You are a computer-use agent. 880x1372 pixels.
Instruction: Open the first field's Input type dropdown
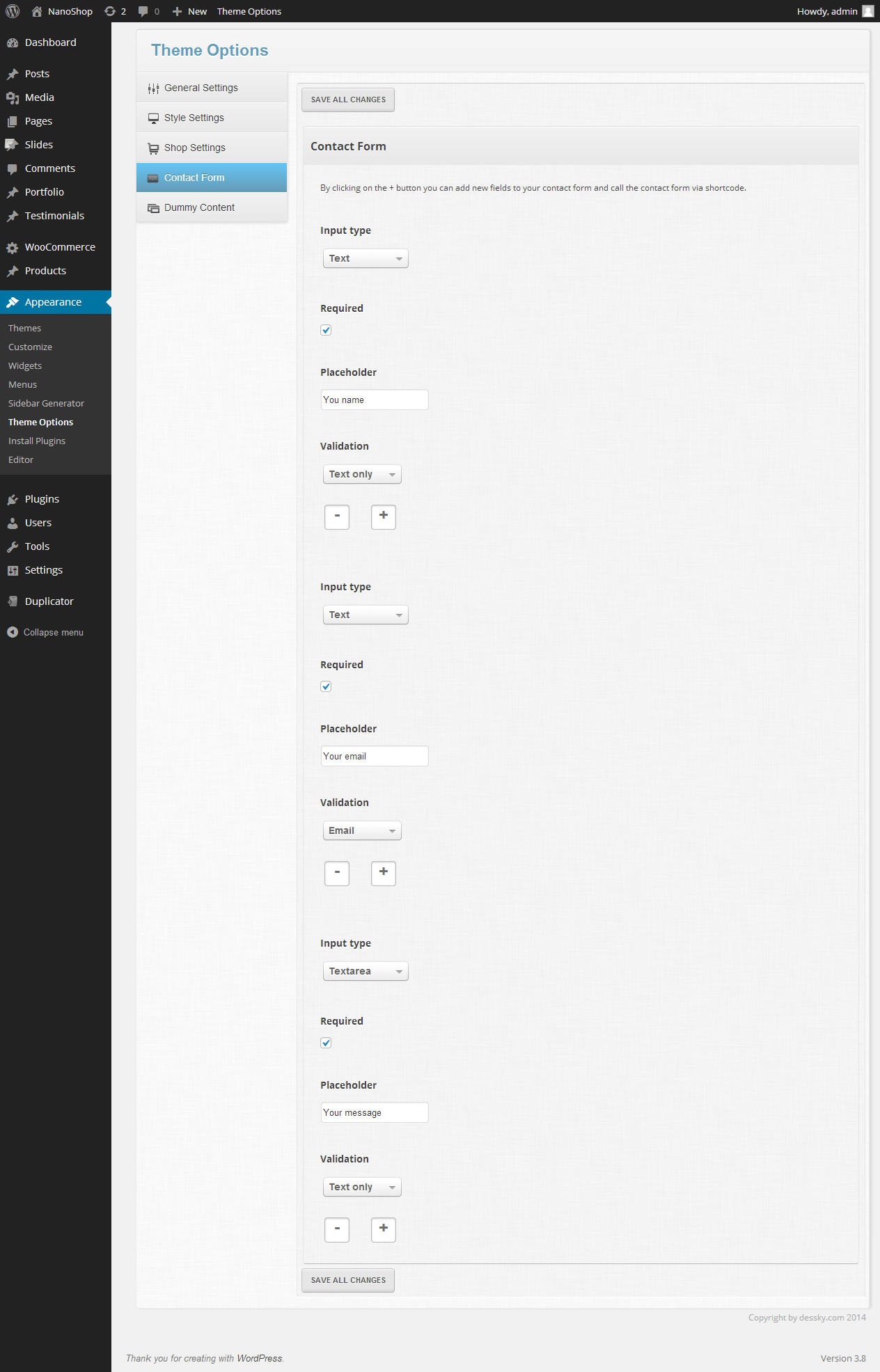[x=365, y=258]
